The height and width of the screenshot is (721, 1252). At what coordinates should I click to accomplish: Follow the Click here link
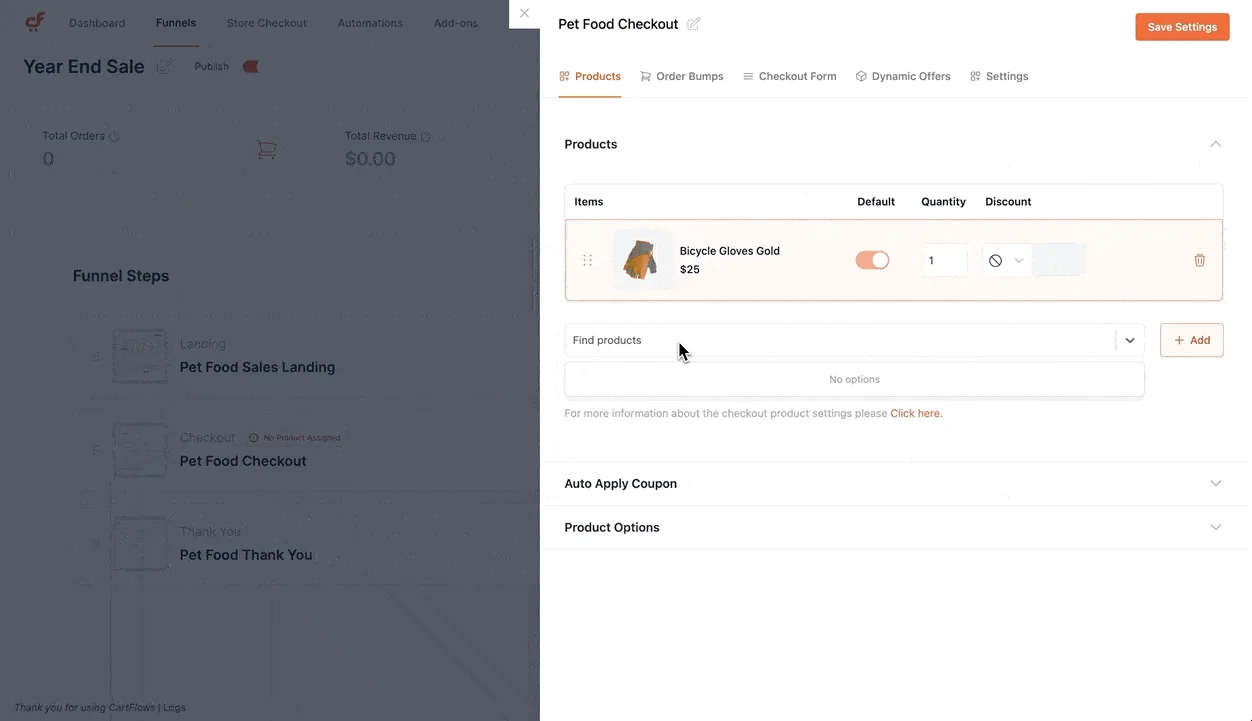(916, 413)
